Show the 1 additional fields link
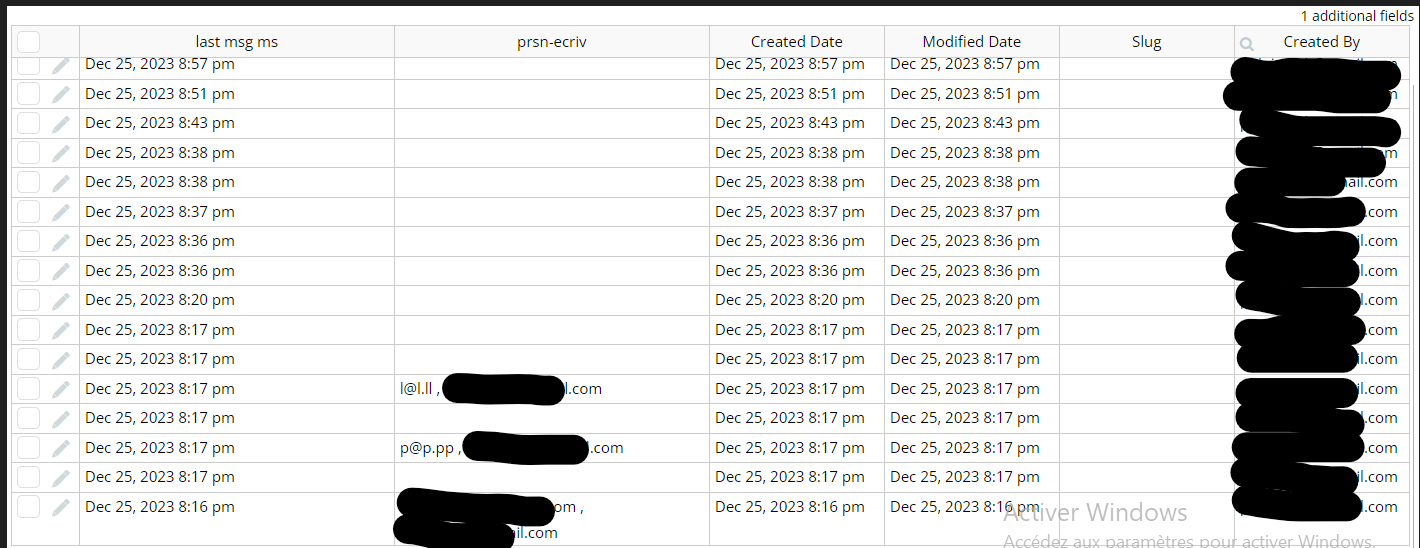This screenshot has width=1420, height=548. tap(1357, 16)
